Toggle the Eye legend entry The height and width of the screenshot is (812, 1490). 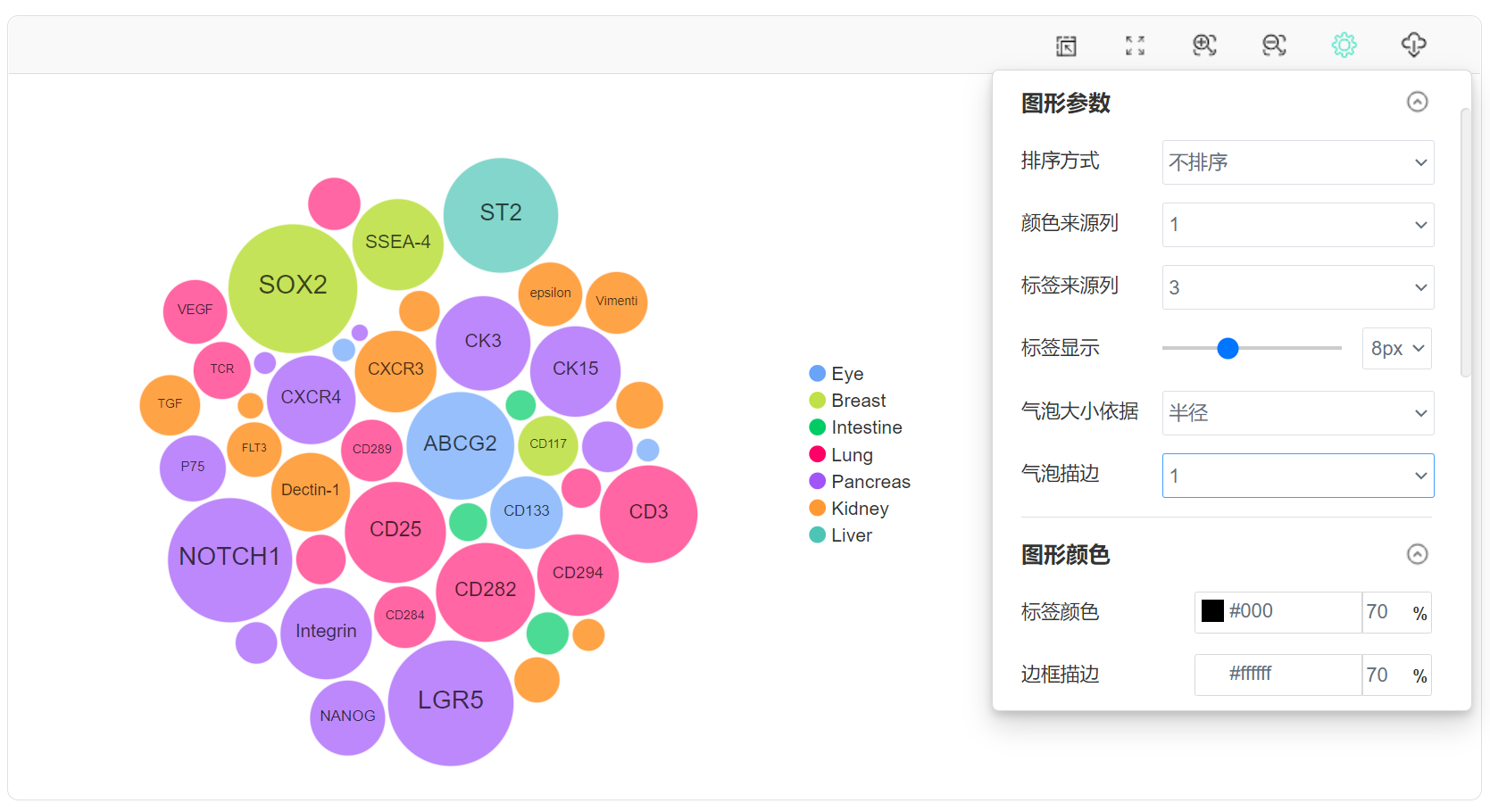click(837, 374)
